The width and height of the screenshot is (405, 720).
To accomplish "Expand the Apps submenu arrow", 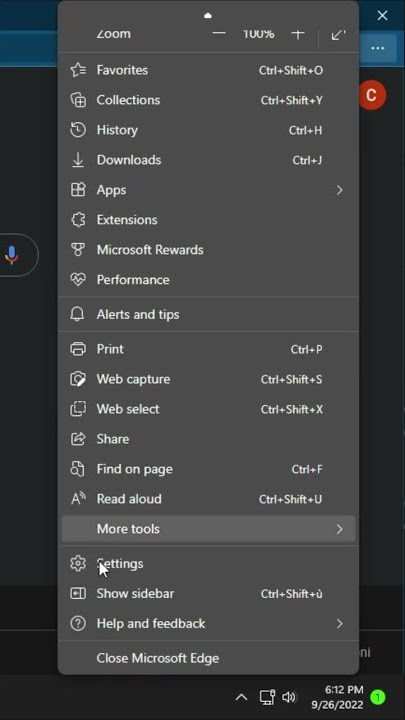I will [339, 190].
